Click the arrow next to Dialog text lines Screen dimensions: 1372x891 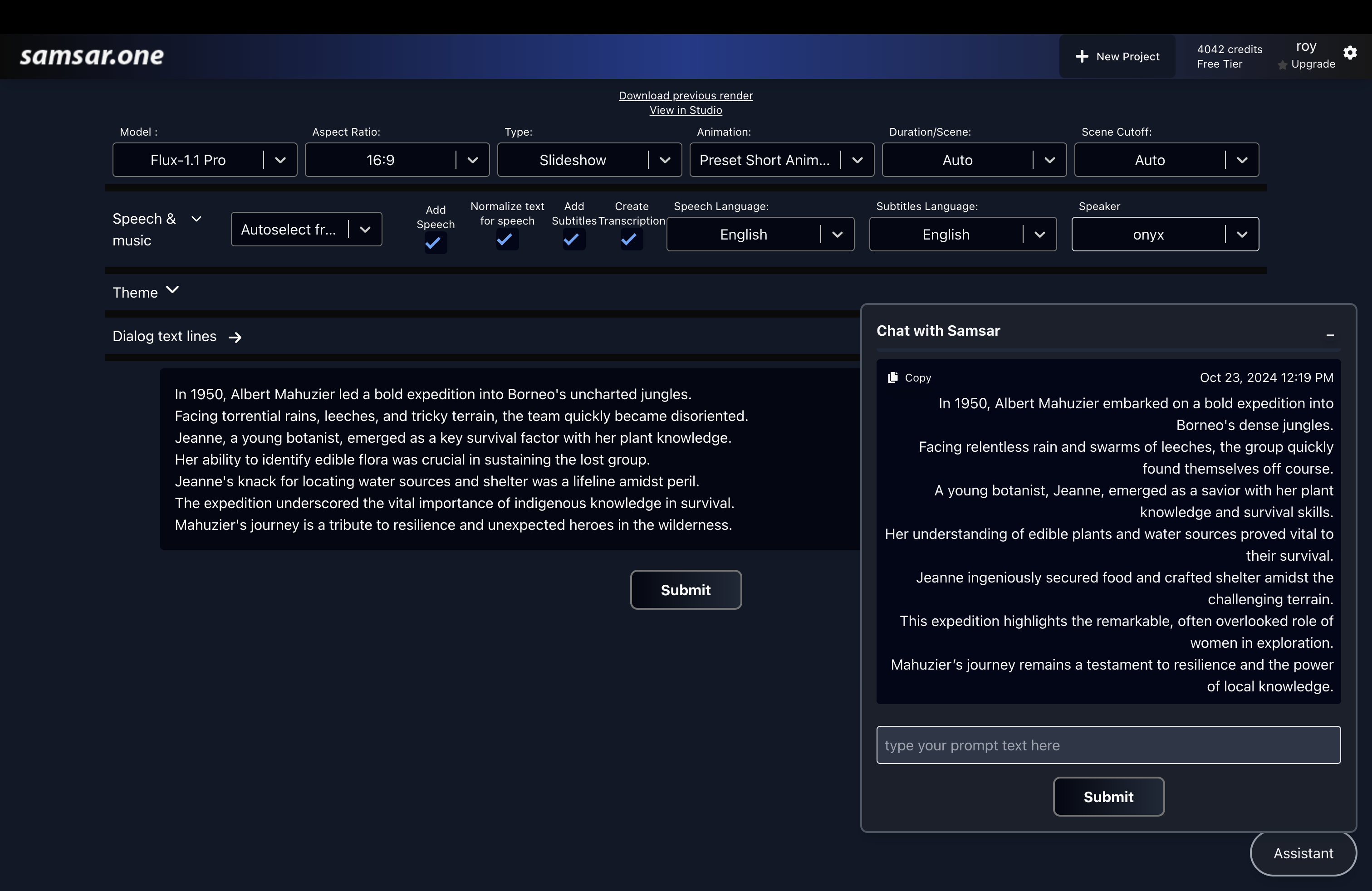235,337
